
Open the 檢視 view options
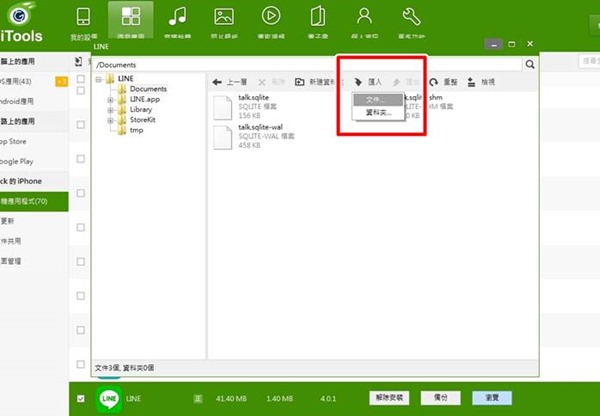481,82
